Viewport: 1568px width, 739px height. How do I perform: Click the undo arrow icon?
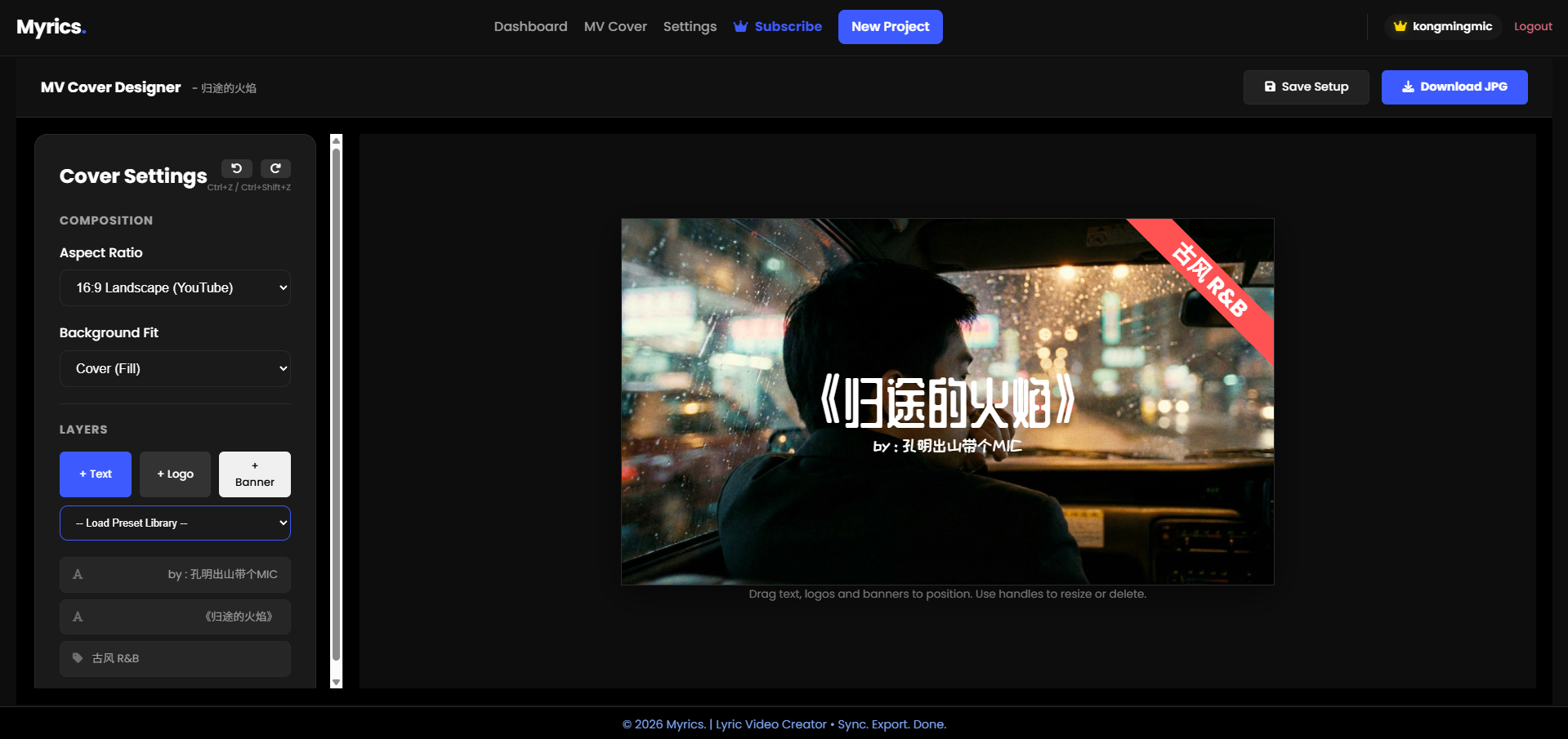click(236, 168)
